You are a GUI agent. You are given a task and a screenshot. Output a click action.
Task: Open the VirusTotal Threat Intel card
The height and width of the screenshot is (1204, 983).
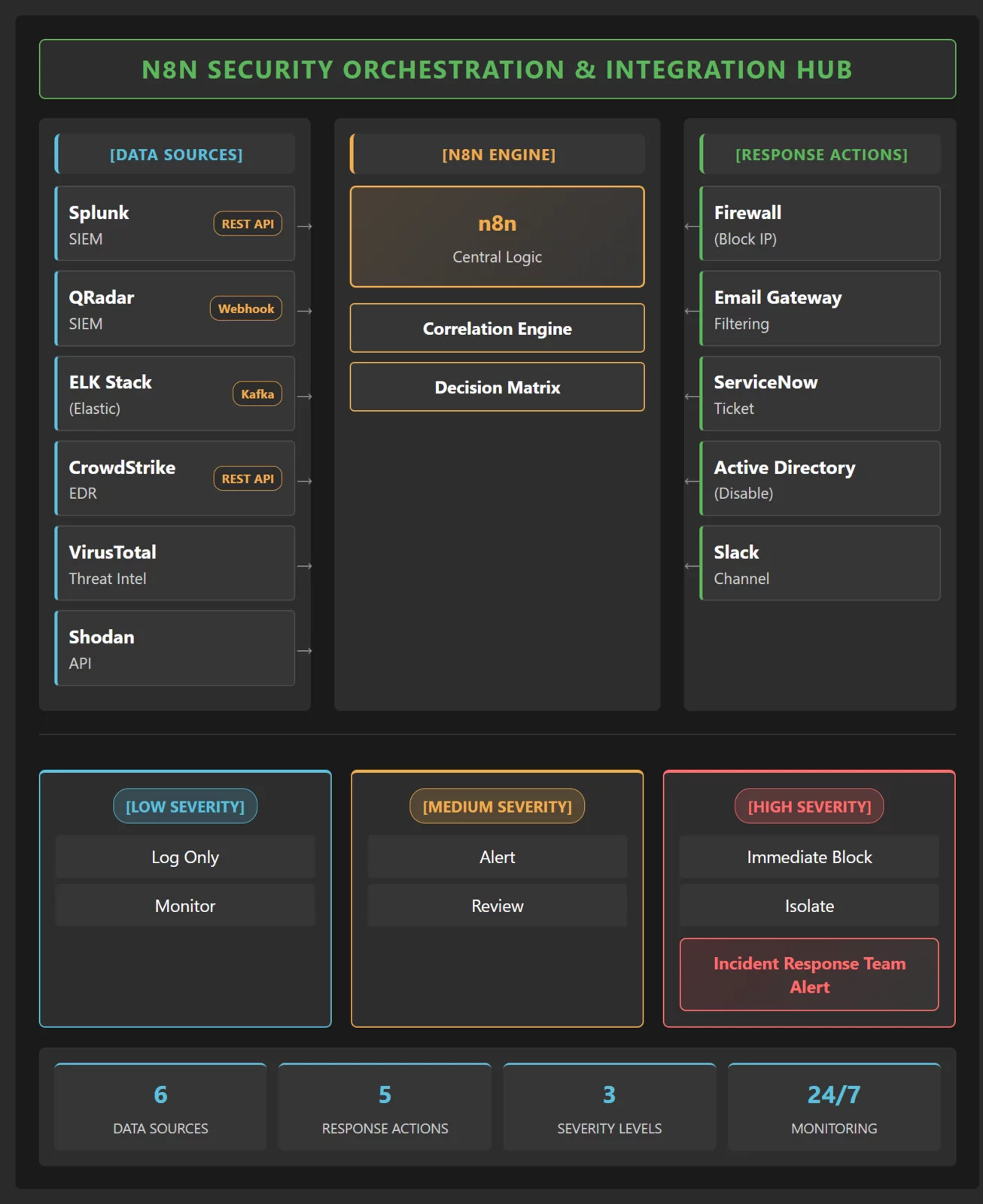175,563
